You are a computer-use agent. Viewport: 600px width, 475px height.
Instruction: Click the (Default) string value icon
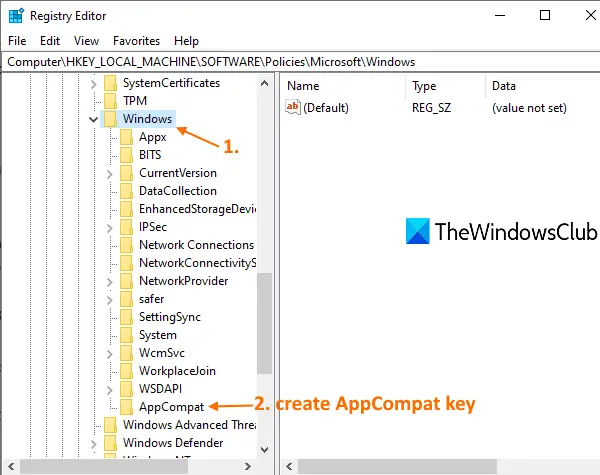coord(293,107)
